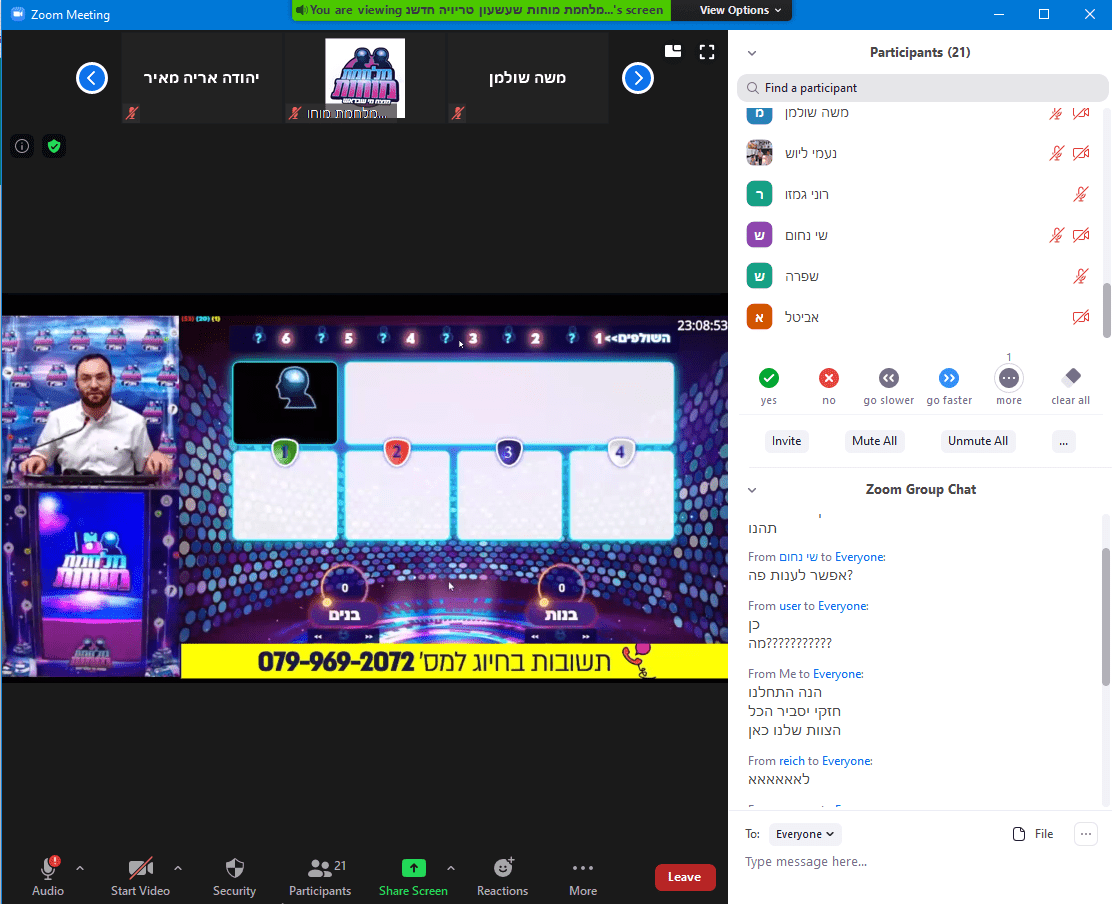Switch the video layout view icon
Screen dimensions: 1112x904
(x=673, y=51)
